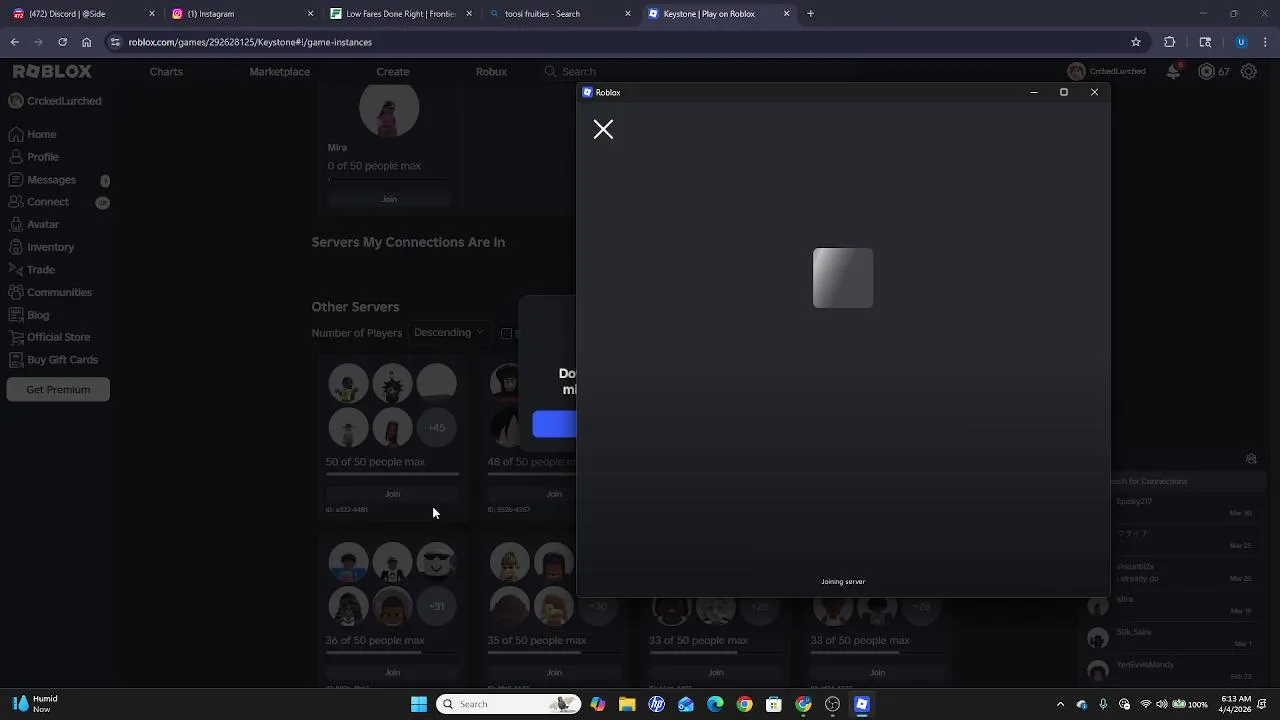The height and width of the screenshot is (720, 1280).
Task: Click 'Servers My Connections Are In' heading
Action: click(x=408, y=242)
